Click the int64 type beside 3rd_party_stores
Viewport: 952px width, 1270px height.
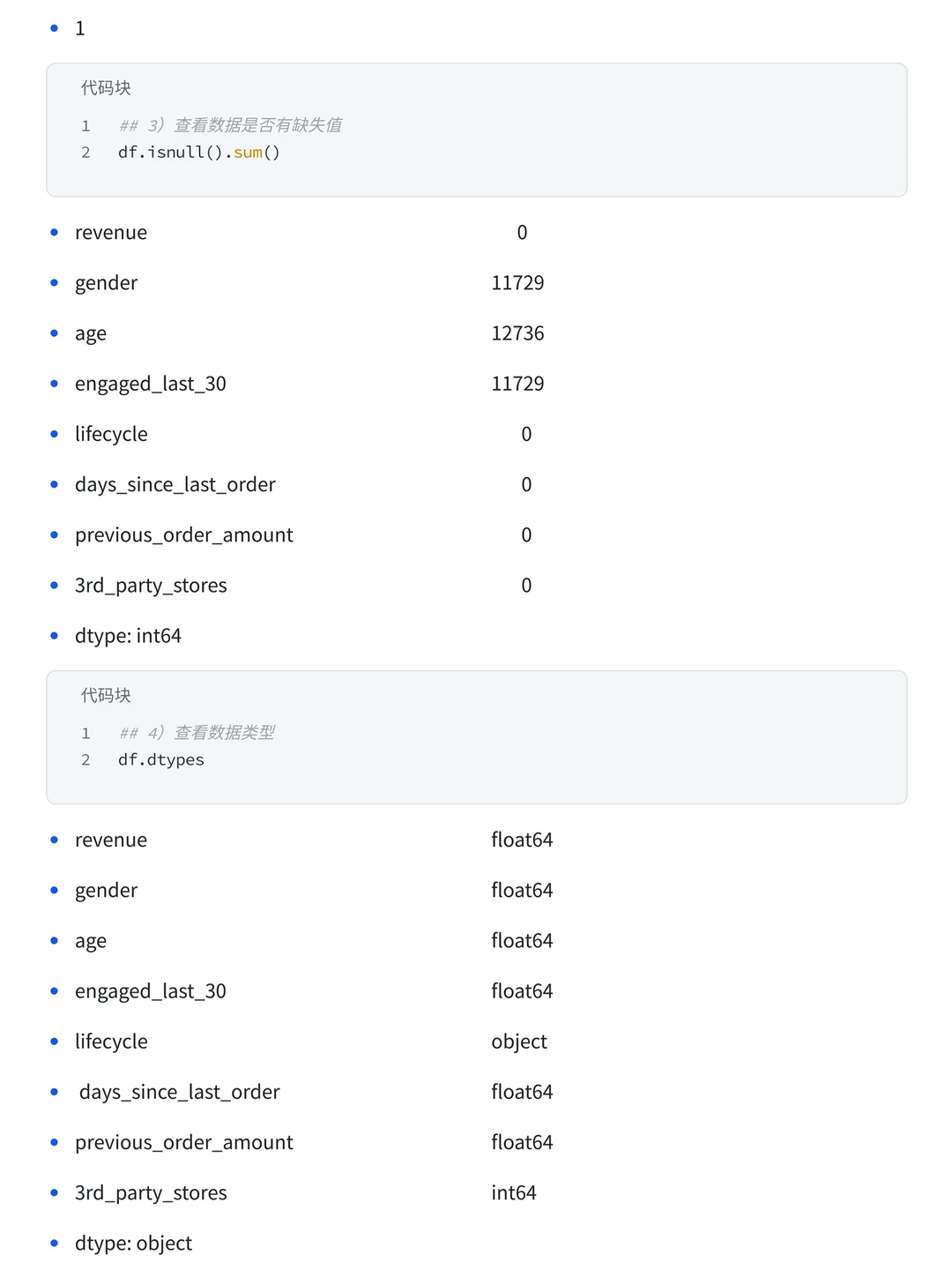coord(514,1193)
